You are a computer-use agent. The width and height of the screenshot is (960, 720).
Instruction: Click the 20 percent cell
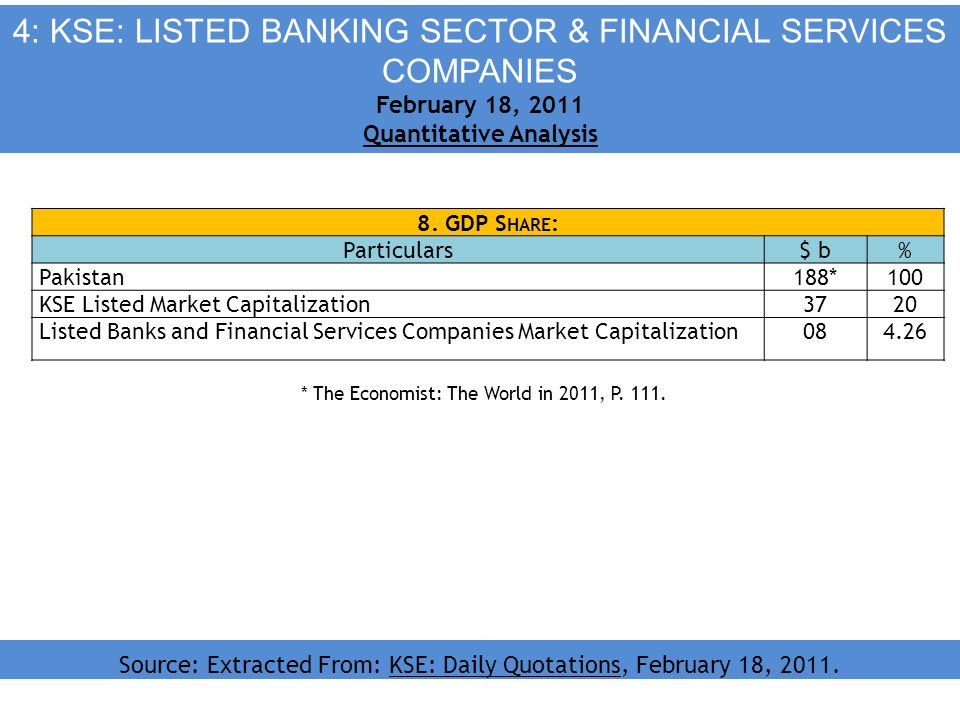tap(905, 304)
